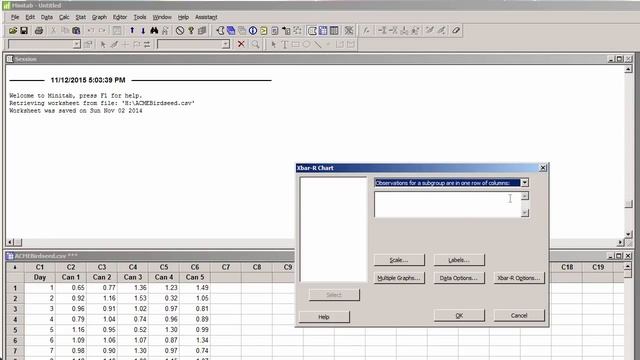Screen dimensions: 640x360
Task: Select the ellipse drawing tool icon
Action: click(x=306, y=44)
